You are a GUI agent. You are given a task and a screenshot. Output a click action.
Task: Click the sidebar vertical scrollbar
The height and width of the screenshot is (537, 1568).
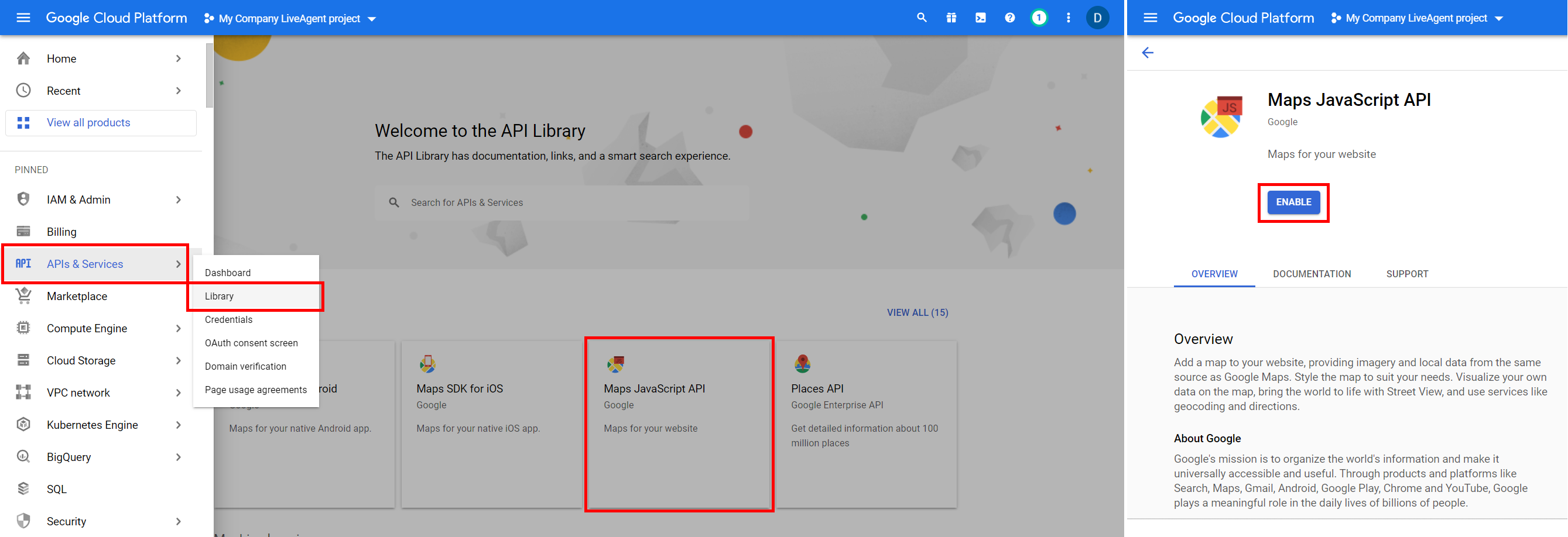[x=210, y=75]
